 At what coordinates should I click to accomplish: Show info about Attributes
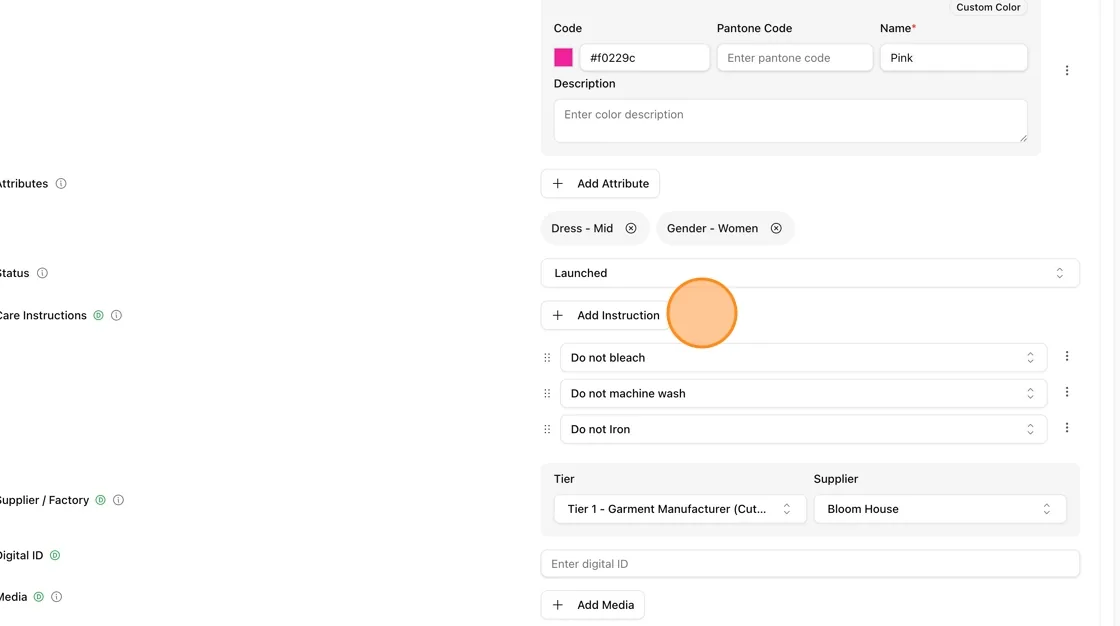(x=61, y=184)
